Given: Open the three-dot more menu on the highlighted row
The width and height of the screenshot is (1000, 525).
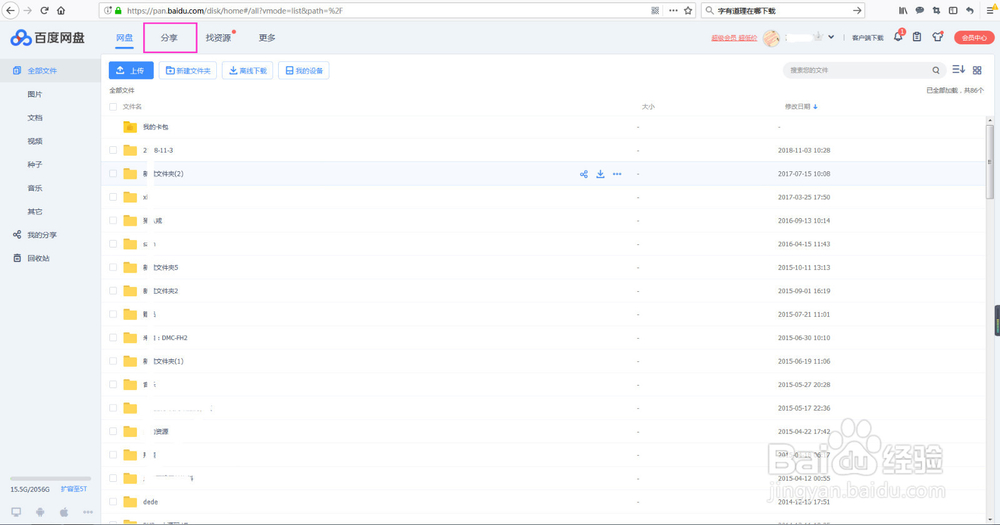Looking at the screenshot, I should (617, 174).
